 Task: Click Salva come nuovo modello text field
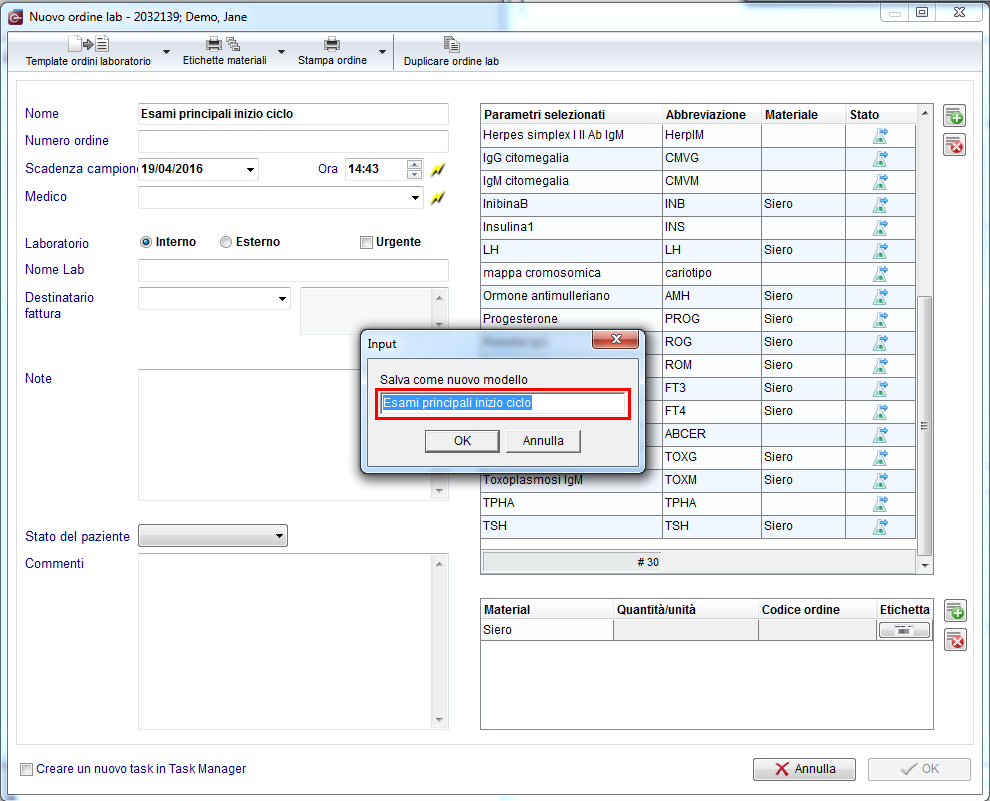[503, 403]
